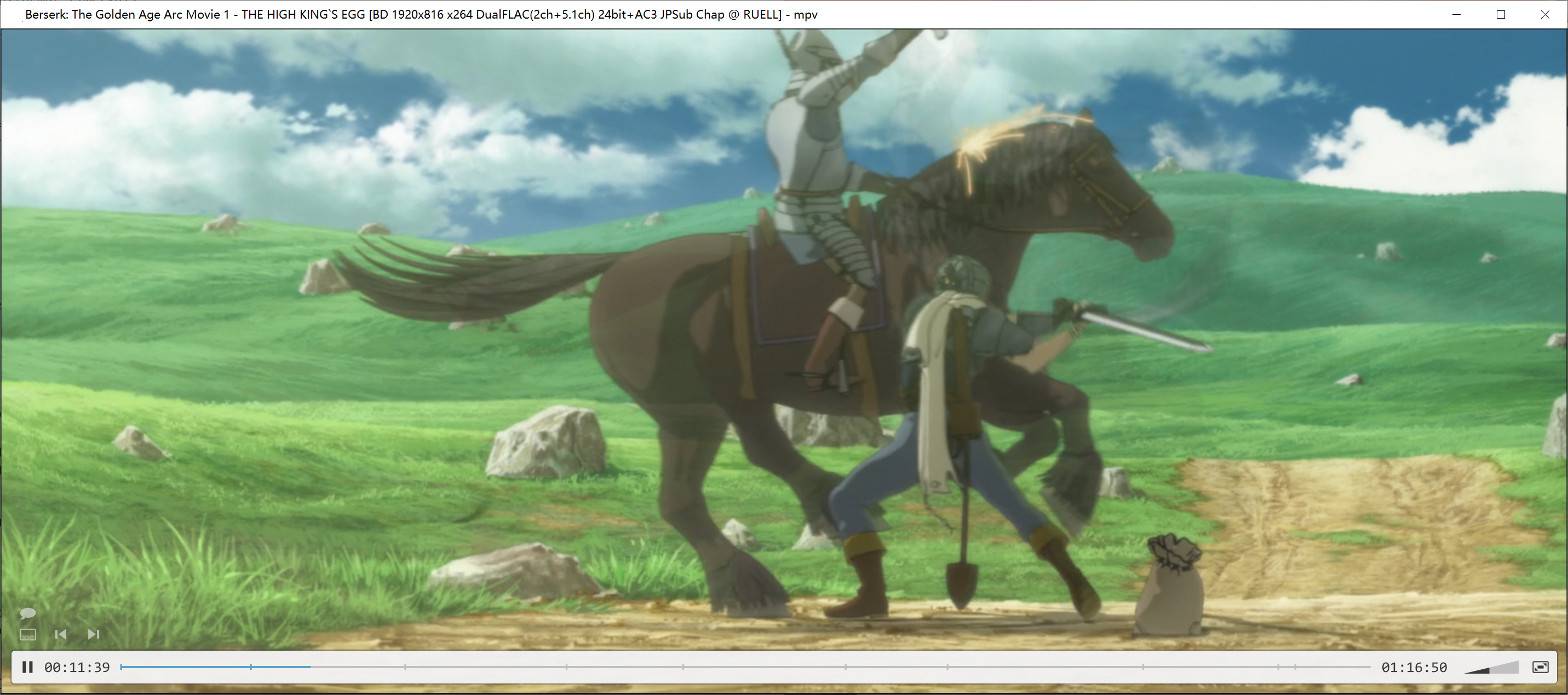Pause the movie playback

point(27,667)
